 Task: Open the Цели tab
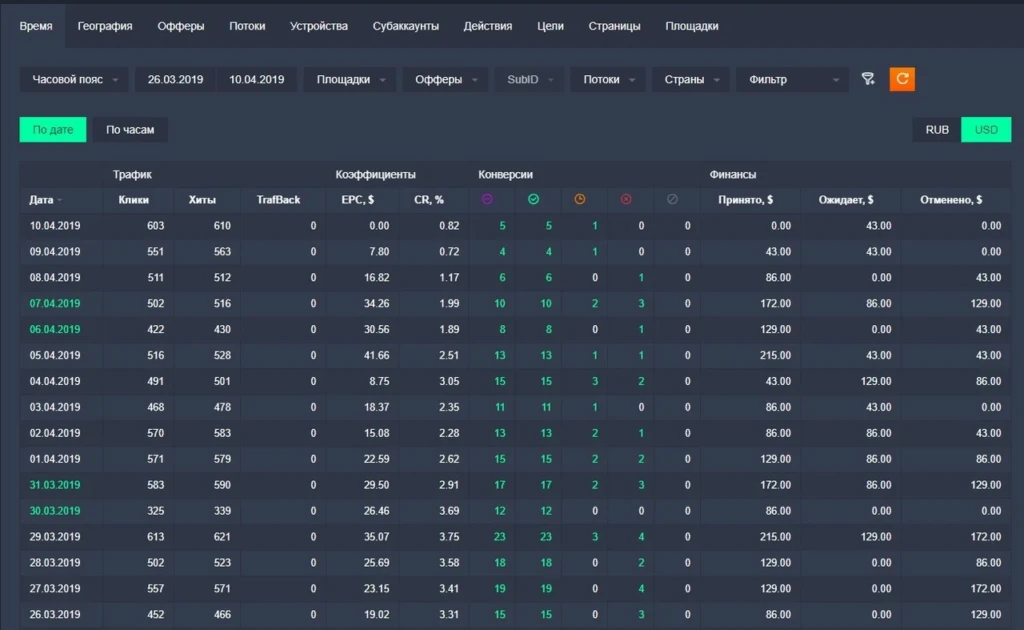[x=551, y=26]
